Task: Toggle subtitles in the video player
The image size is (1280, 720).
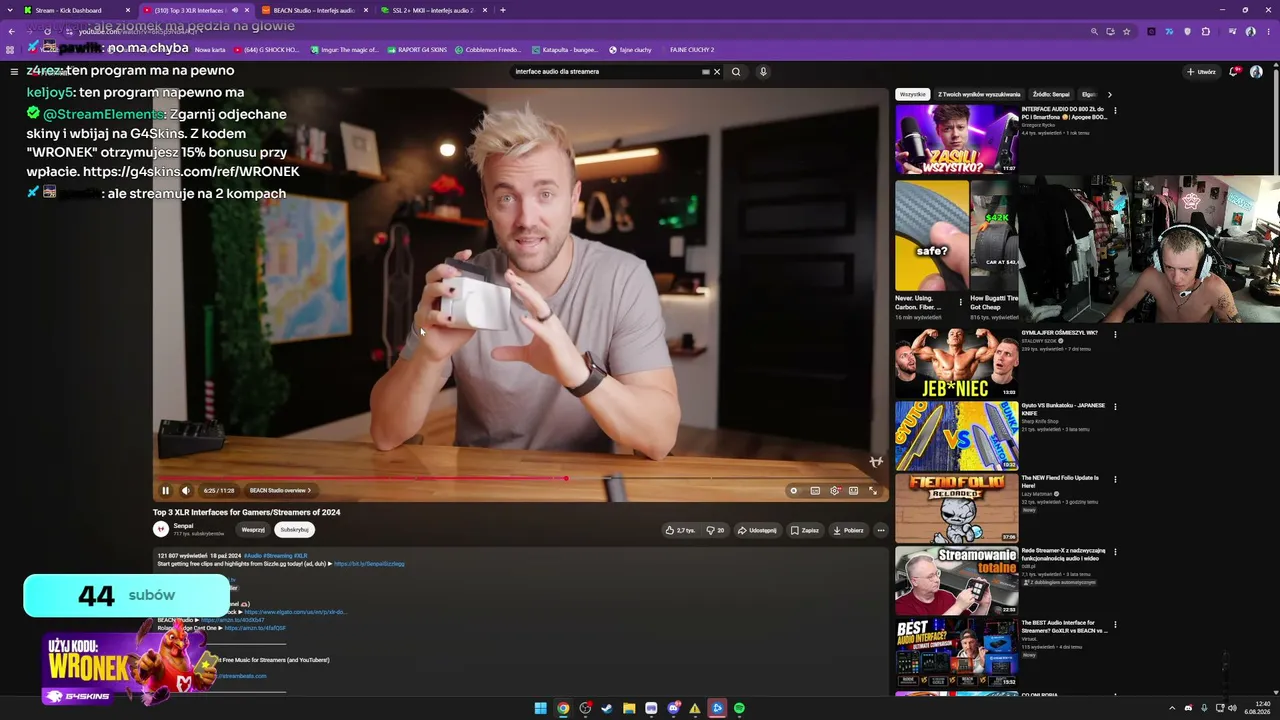Action: tap(815, 491)
